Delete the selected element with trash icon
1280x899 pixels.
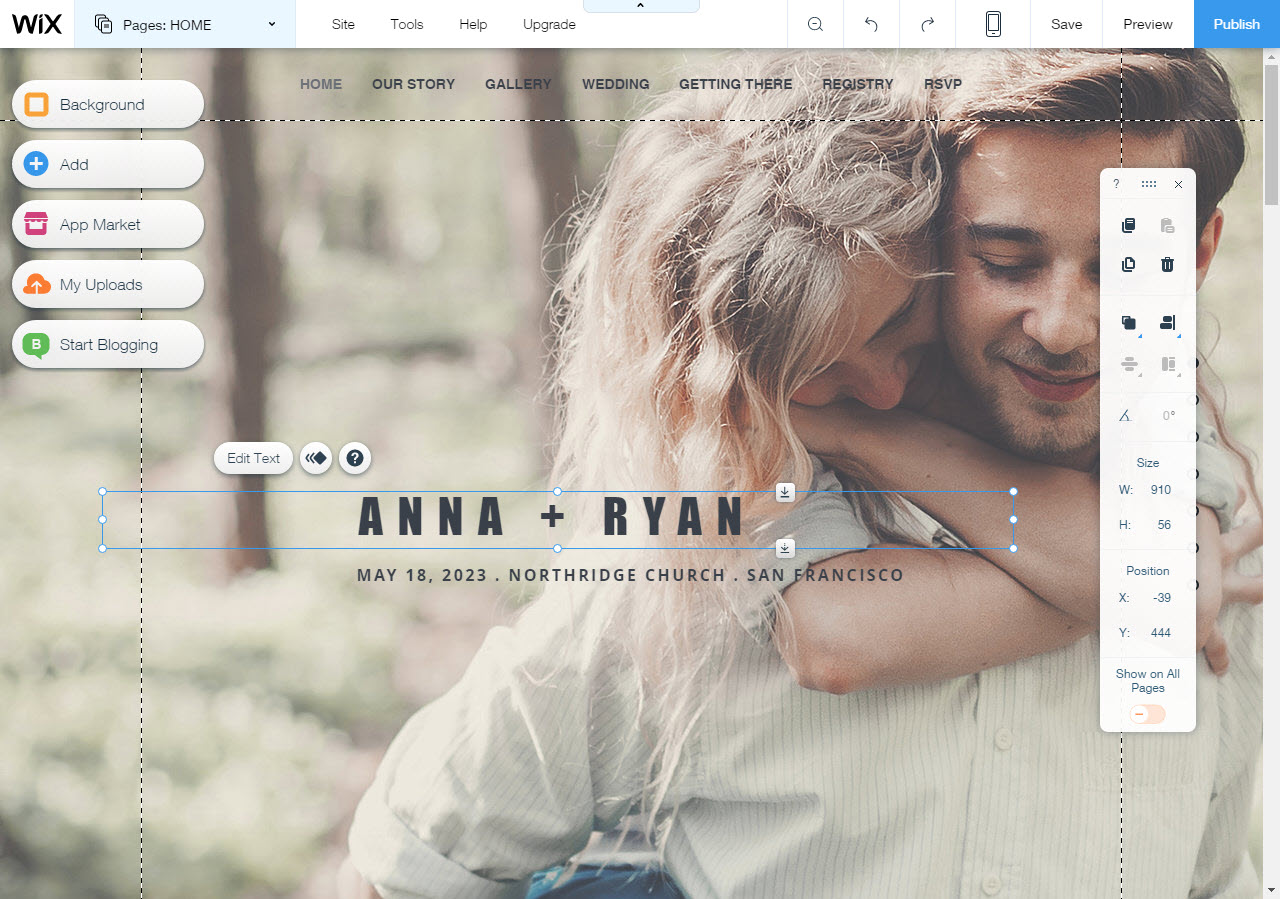pyautogui.click(x=1167, y=265)
